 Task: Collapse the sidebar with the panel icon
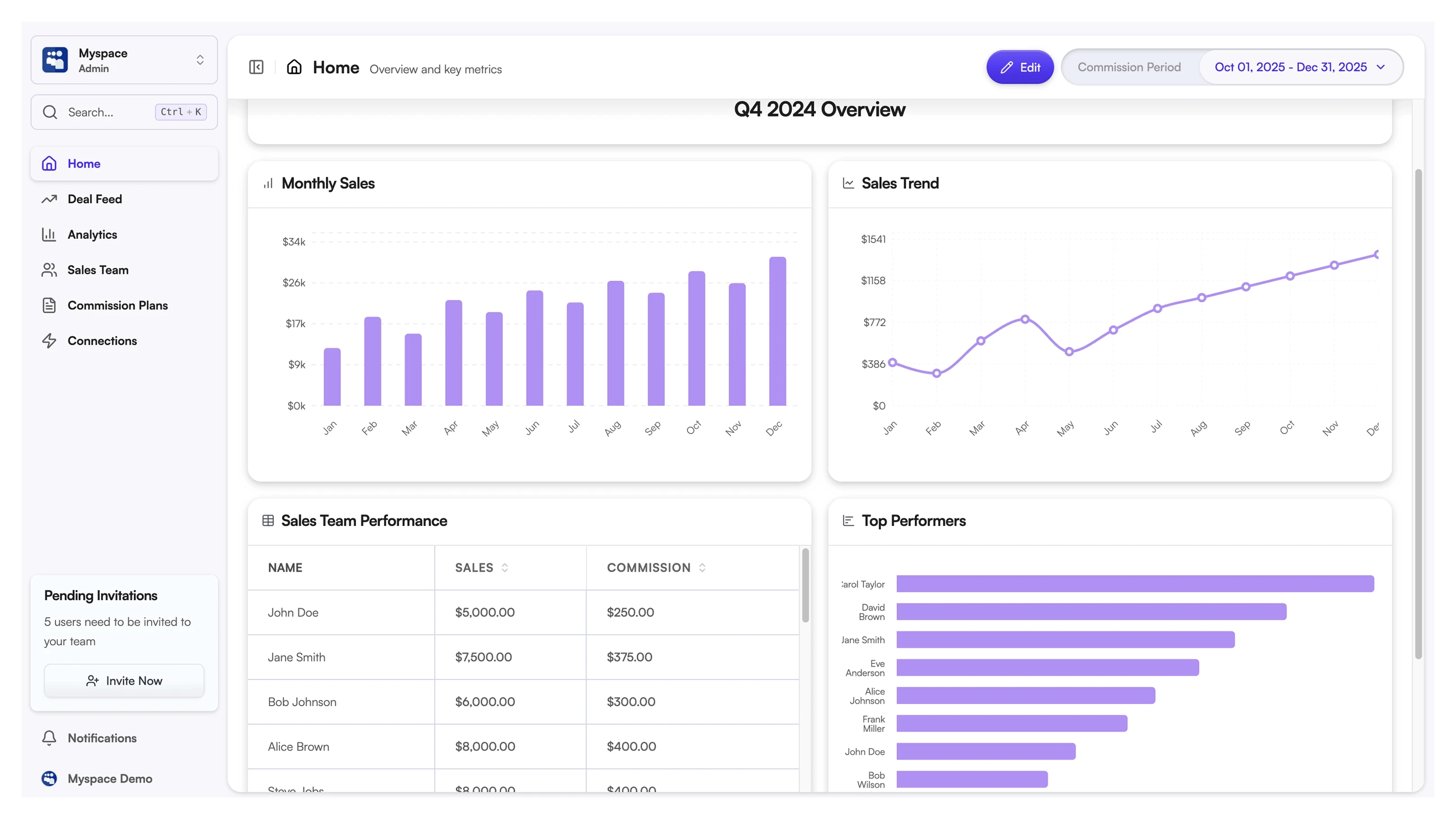tap(256, 67)
